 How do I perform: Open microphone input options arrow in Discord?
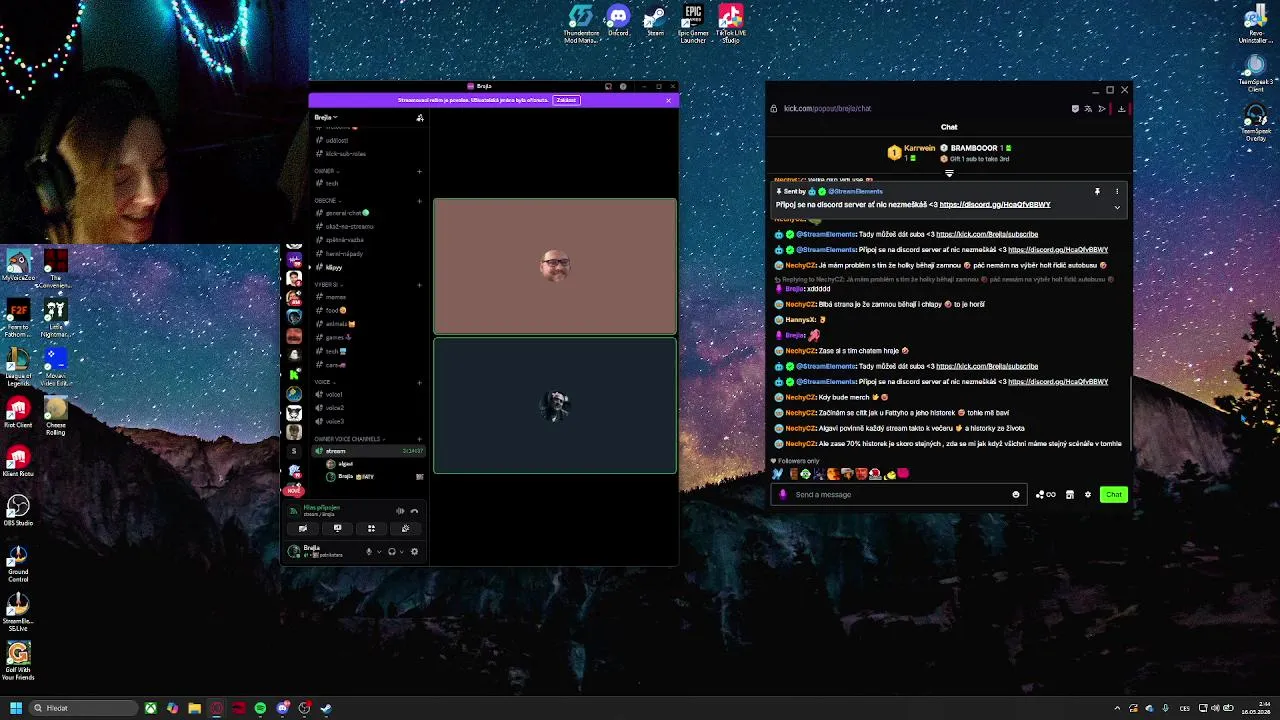(378, 551)
